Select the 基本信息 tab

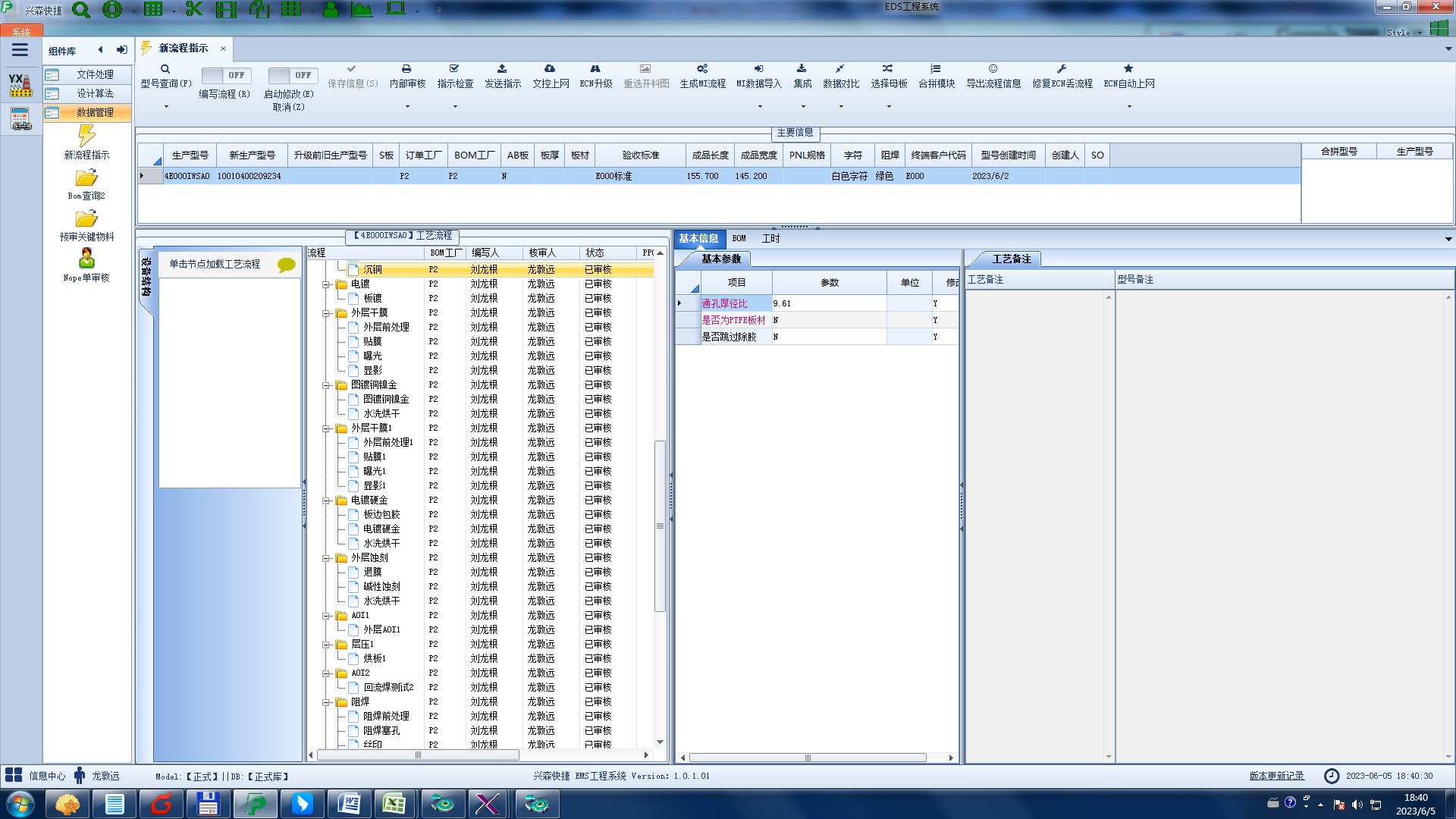click(698, 239)
